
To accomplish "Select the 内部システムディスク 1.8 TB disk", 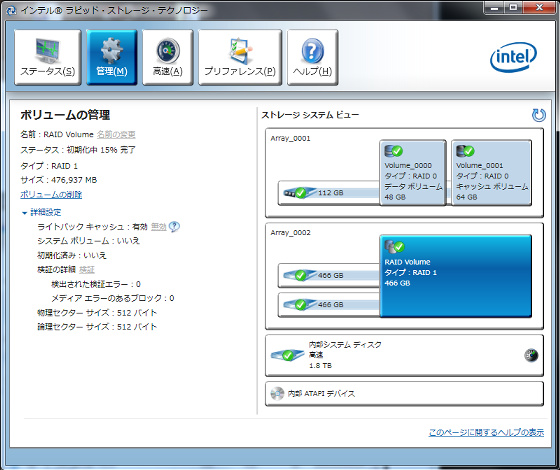I will (x=404, y=355).
